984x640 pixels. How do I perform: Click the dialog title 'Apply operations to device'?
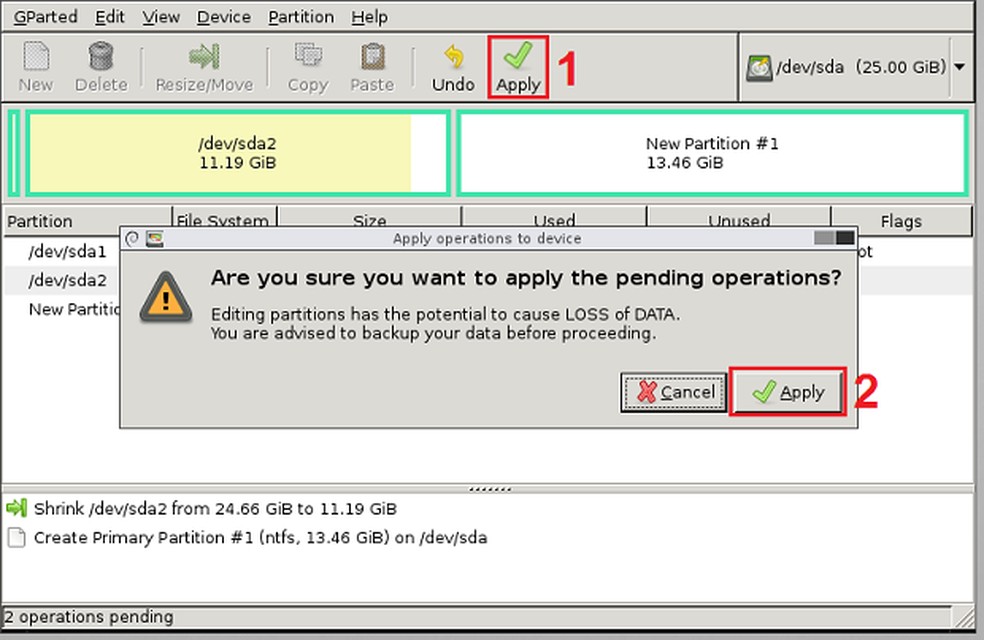[x=487, y=238]
